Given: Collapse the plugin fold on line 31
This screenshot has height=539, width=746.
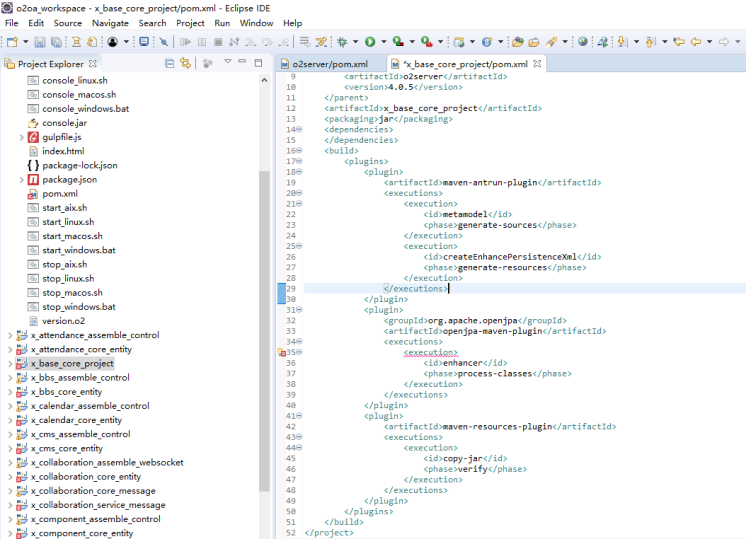Looking at the screenshot, I should coord(299,310).
